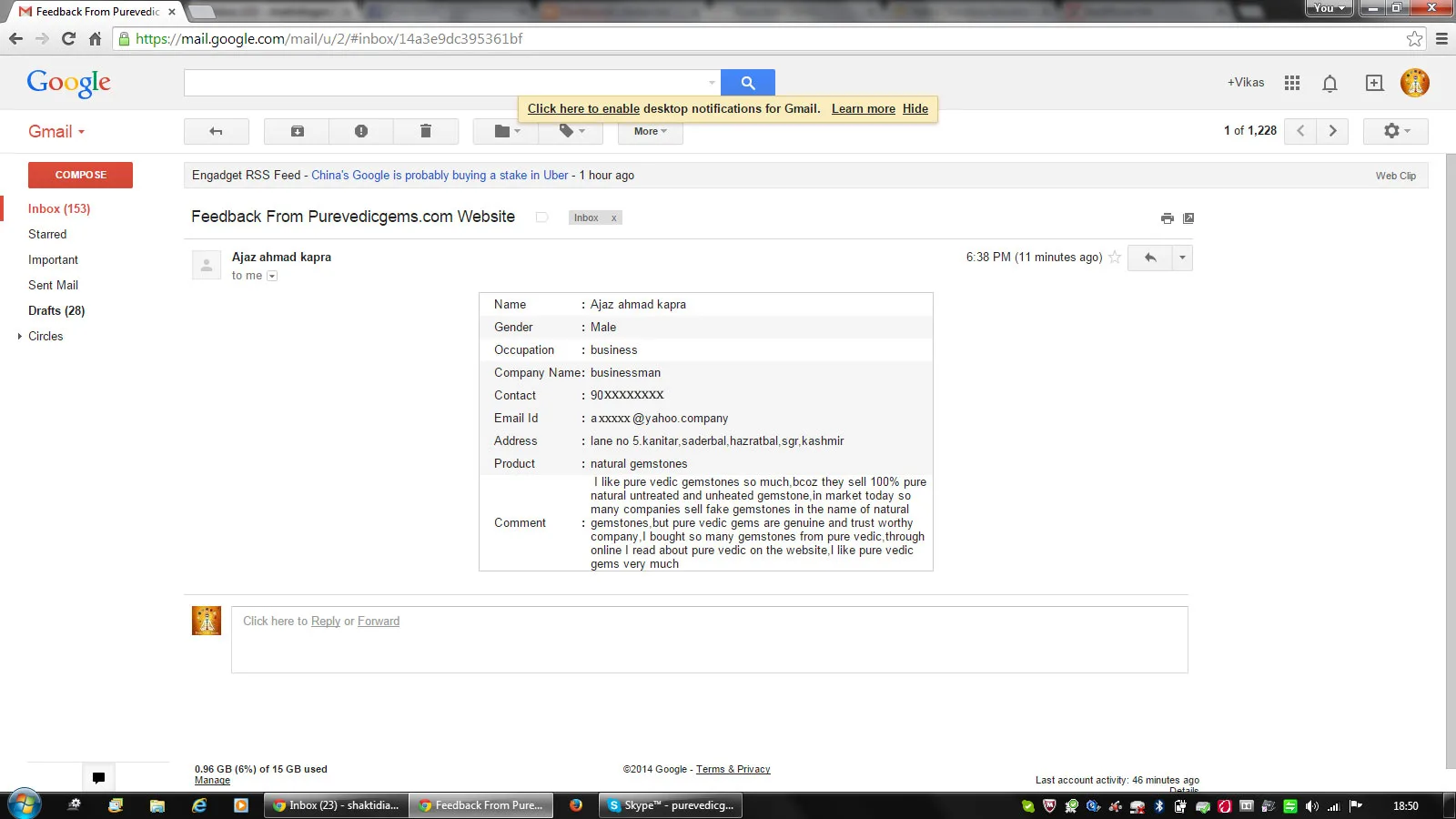Go to the newer conversation arrow
Screen dimensions: 1456x819
1300,131
